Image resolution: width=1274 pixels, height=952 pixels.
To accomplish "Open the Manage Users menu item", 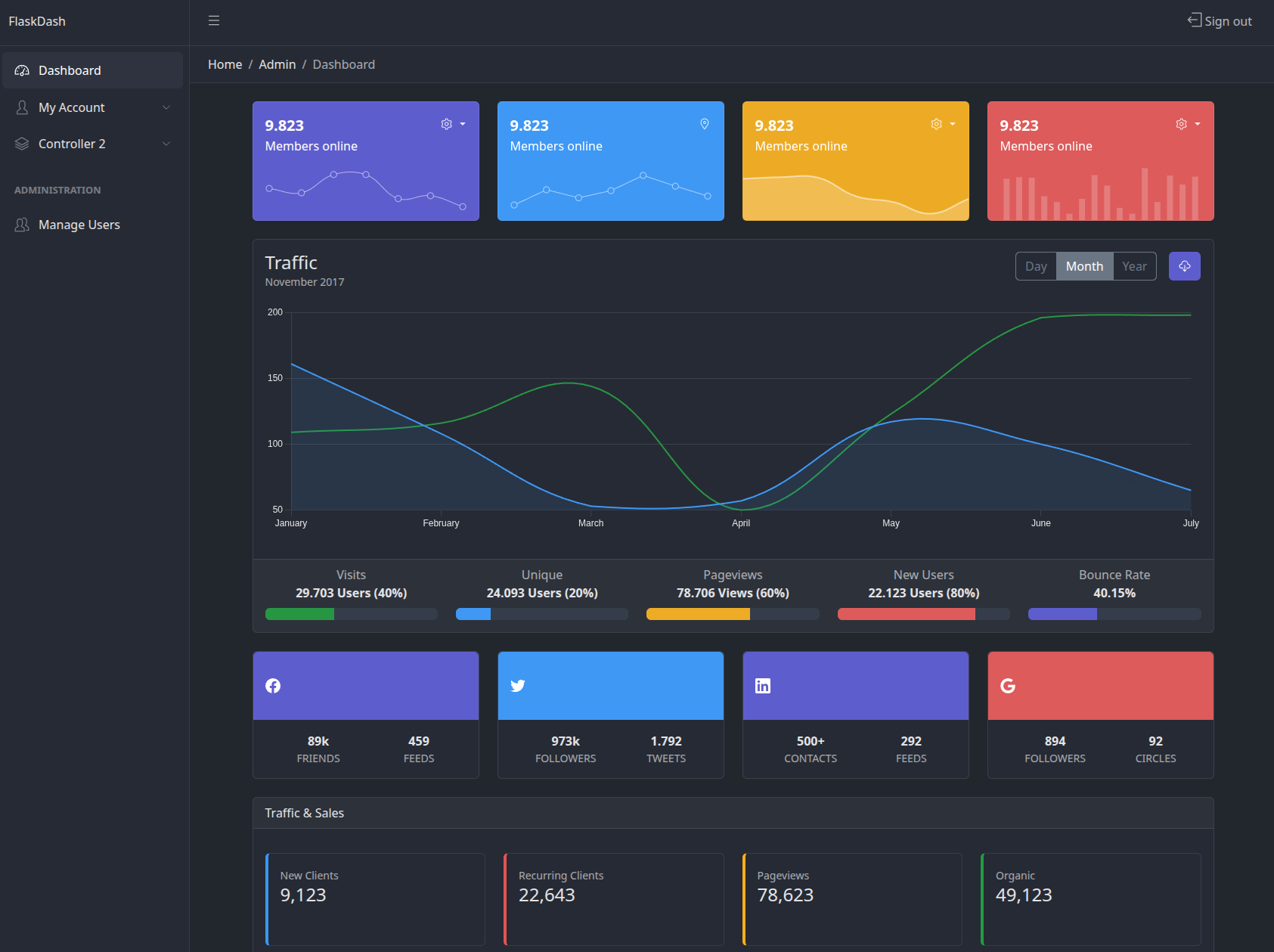I will click(x=92, y=225).
